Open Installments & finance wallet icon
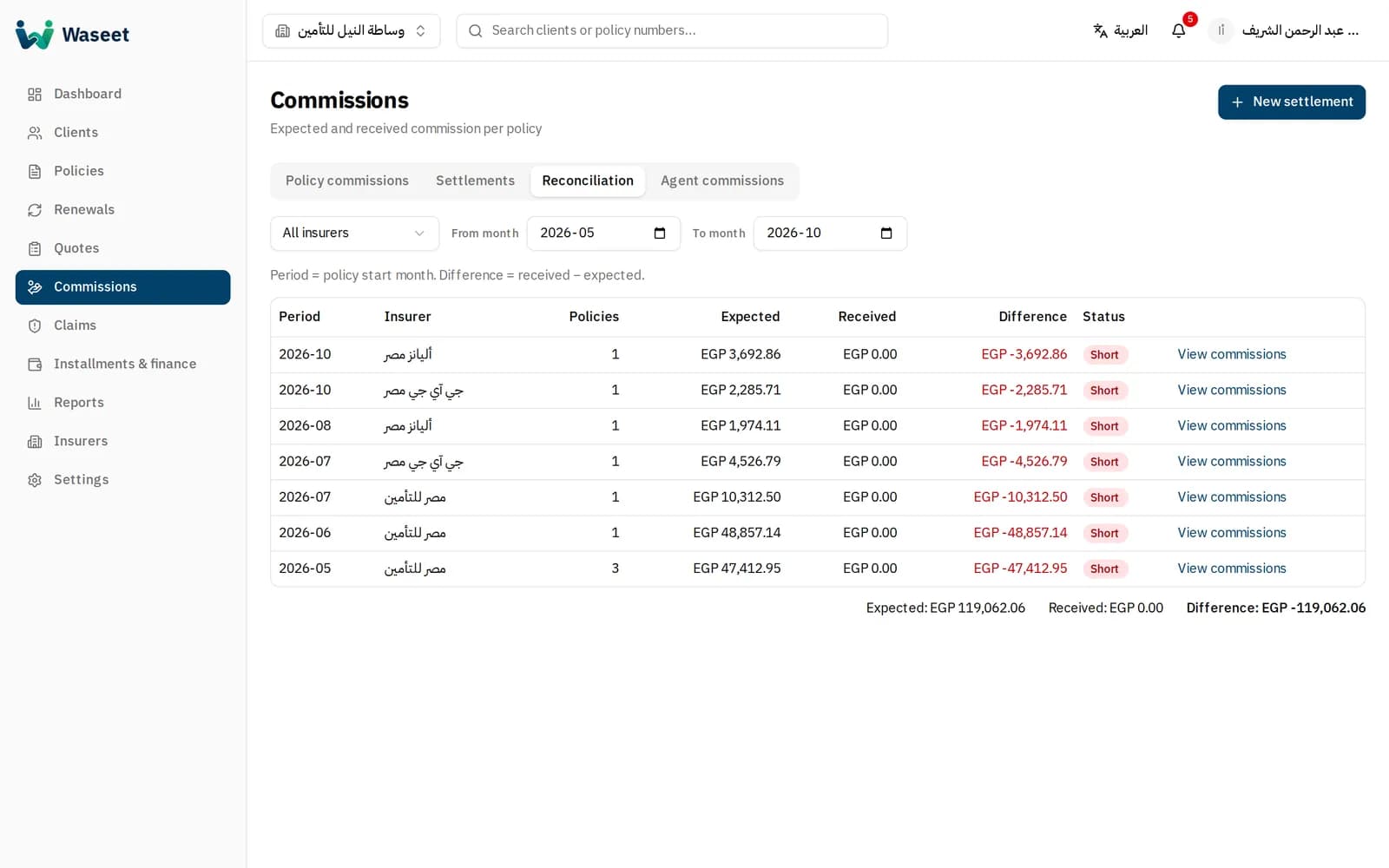The width and height of the screenshot is (1389, 868). coord(35,365)
